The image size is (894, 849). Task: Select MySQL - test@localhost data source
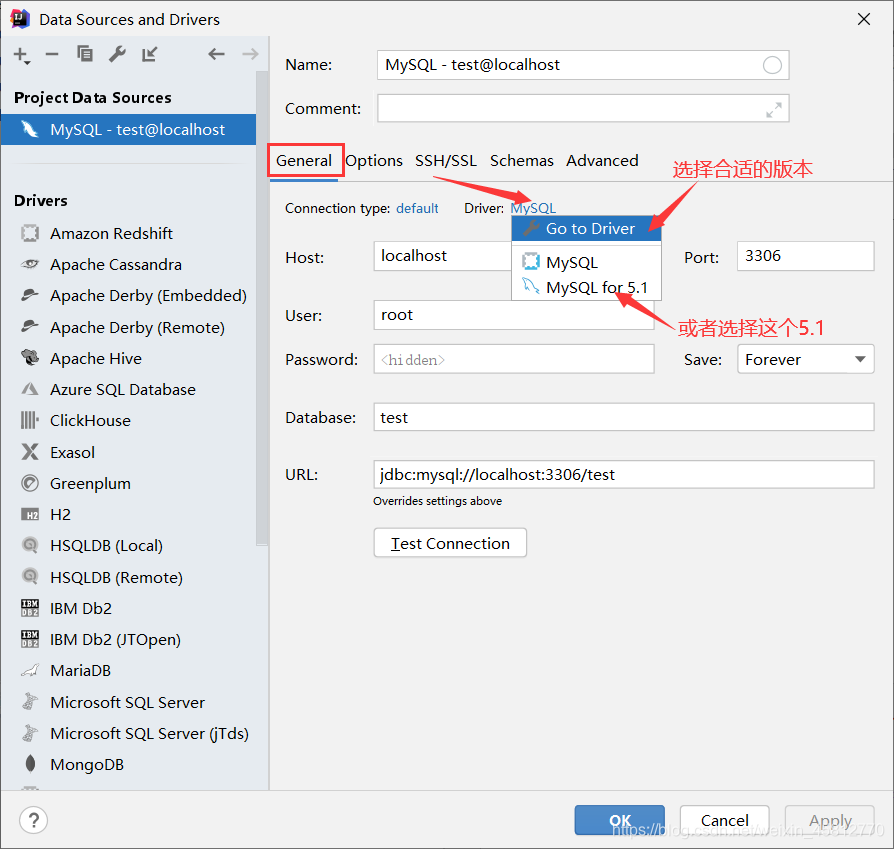(128, 129)
